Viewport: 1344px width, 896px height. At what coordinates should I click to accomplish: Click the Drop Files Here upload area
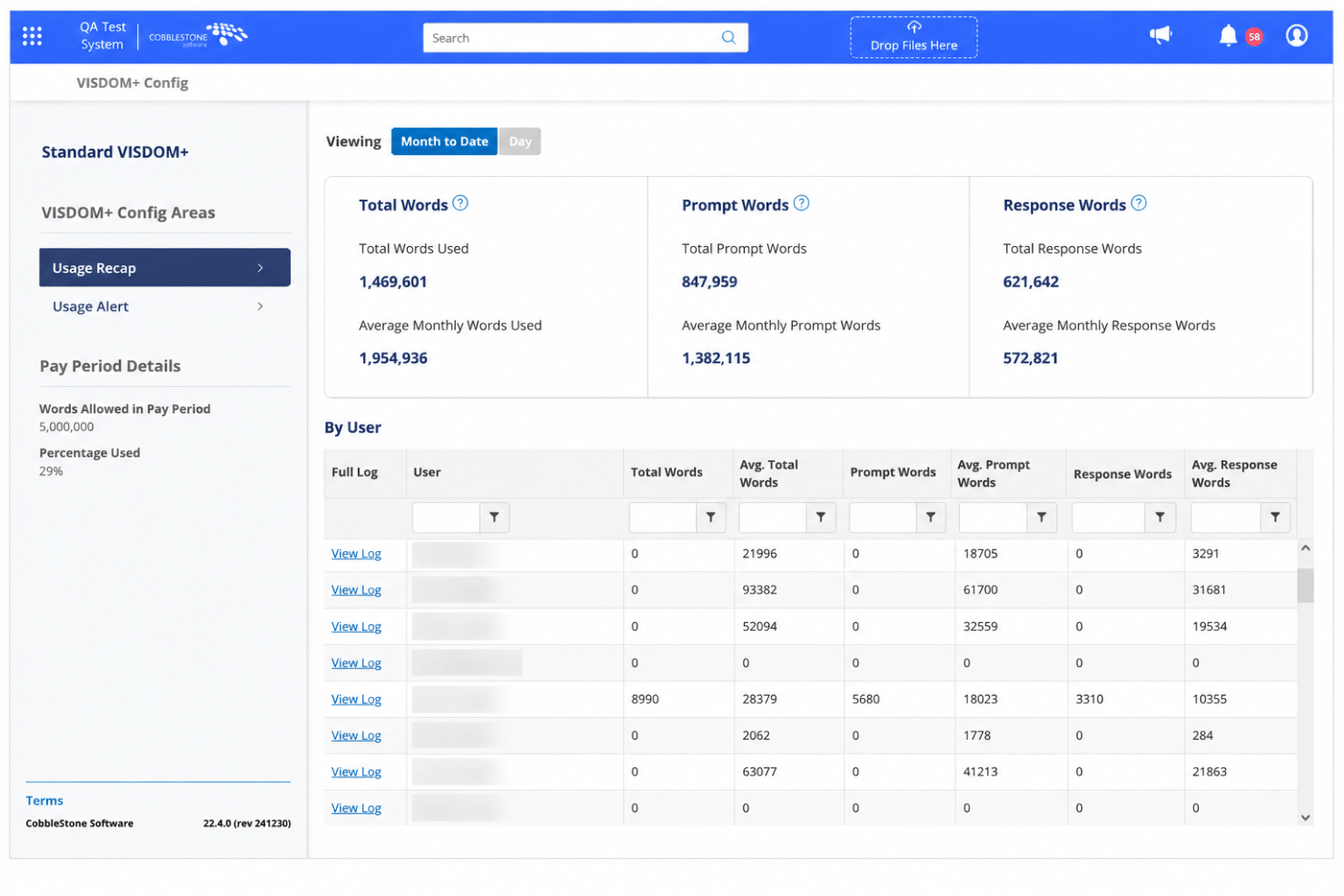tap(914, 37)
